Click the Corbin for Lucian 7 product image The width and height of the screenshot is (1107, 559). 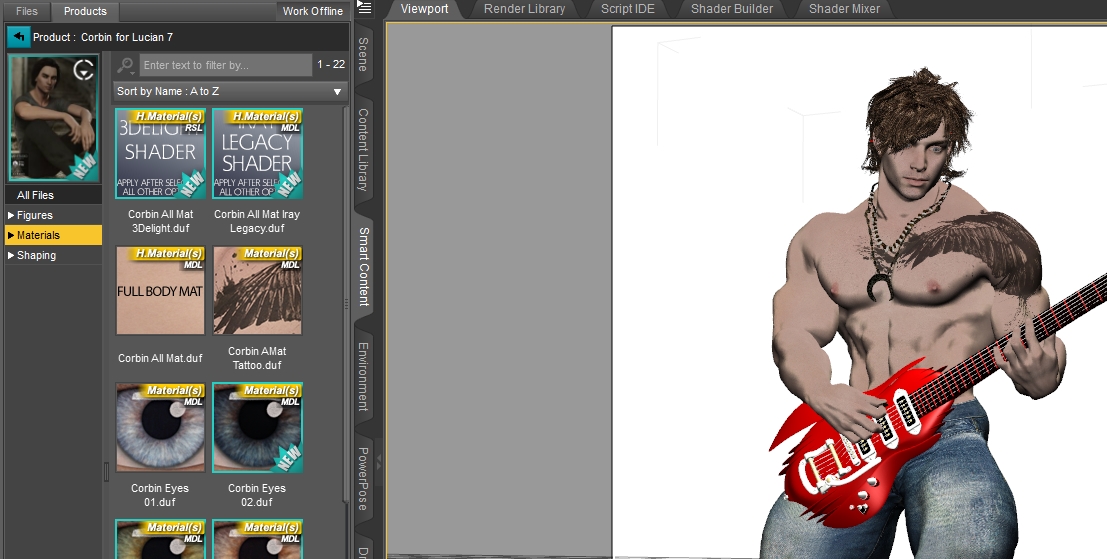point(54,118)
